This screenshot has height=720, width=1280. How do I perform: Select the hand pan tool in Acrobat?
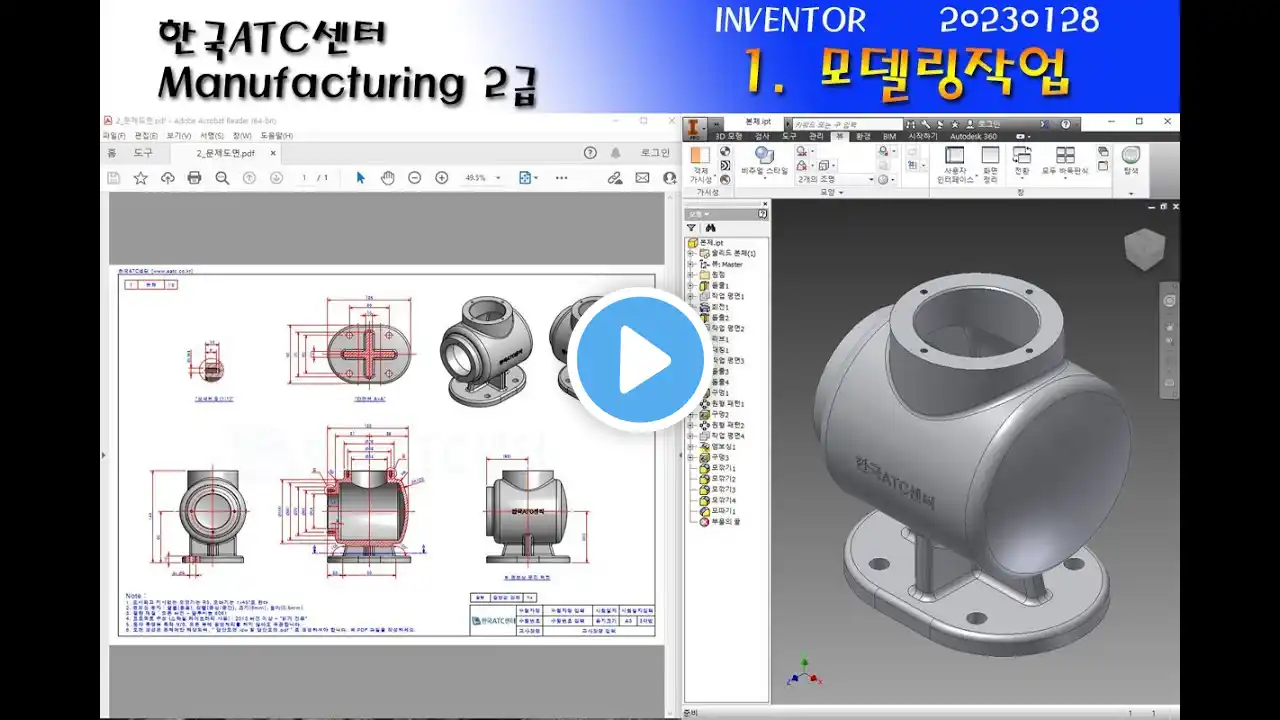pos(388,178)
